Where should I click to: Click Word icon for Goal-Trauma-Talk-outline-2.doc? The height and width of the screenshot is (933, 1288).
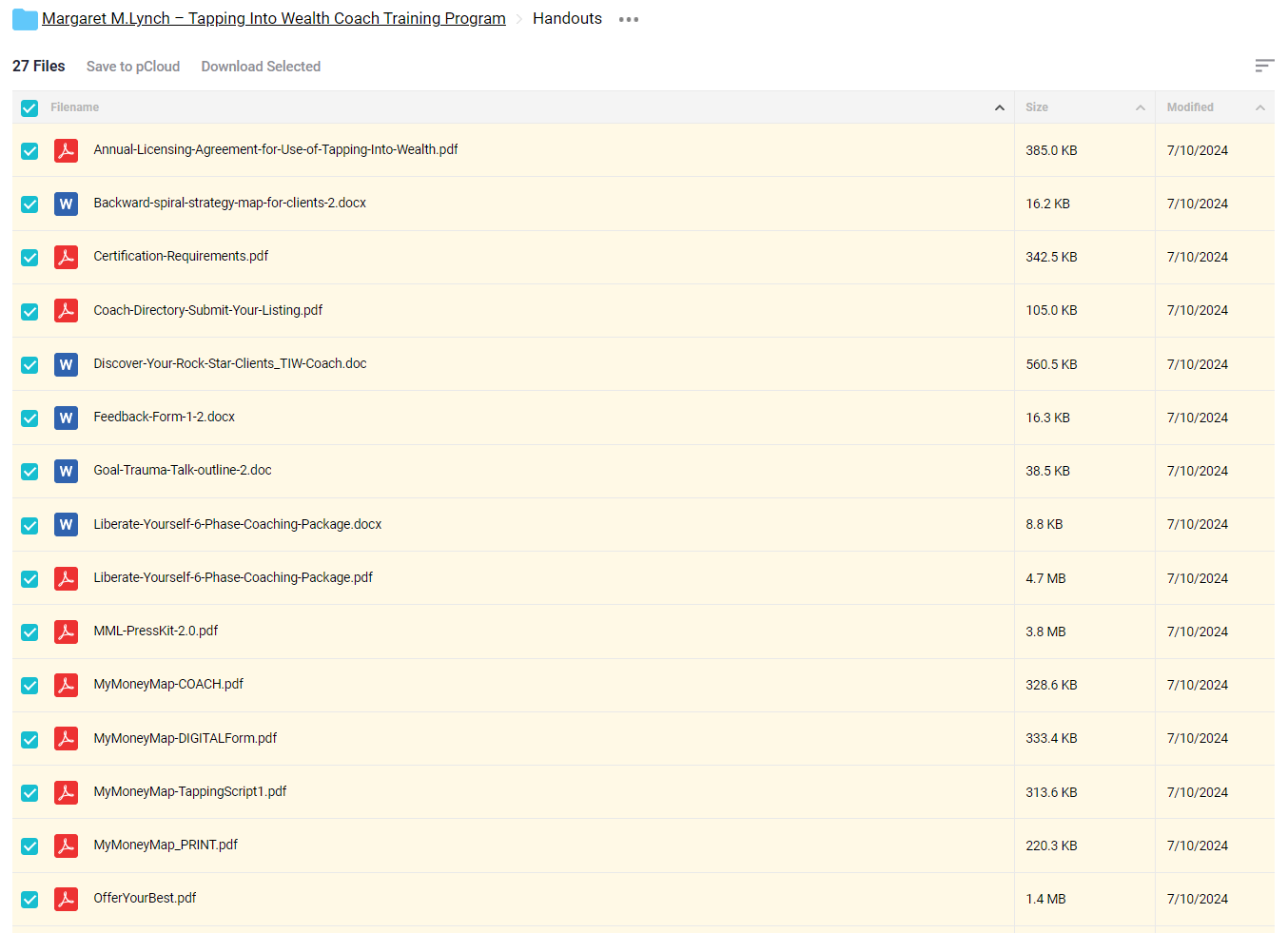tap(66, 471)
